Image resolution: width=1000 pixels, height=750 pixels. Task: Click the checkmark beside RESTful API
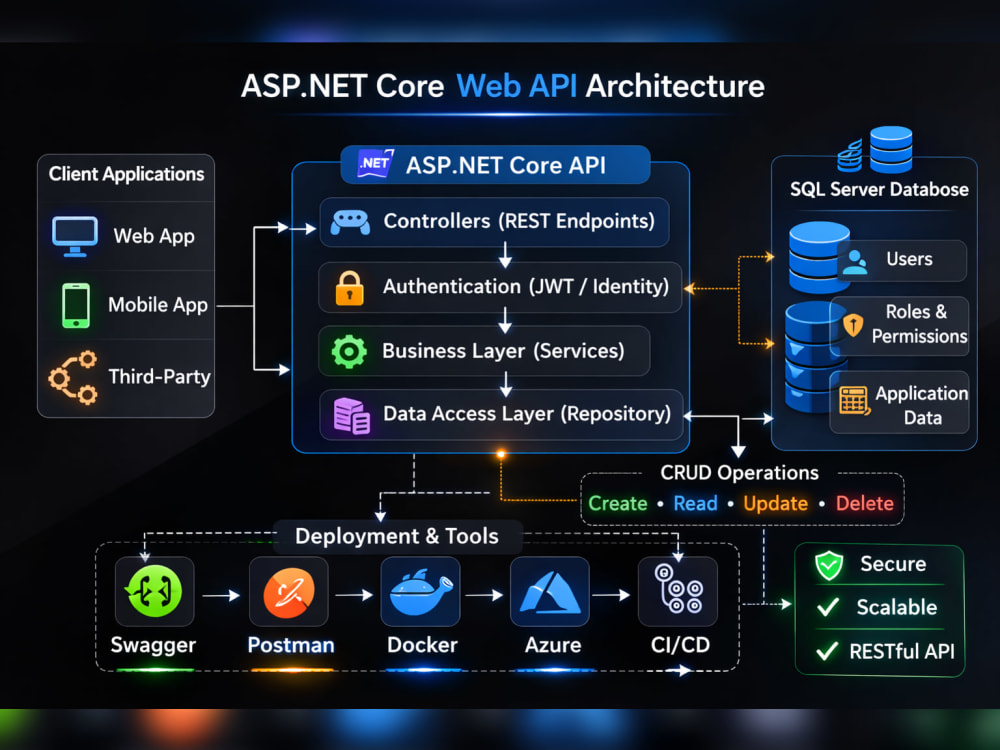pos(827,651)
